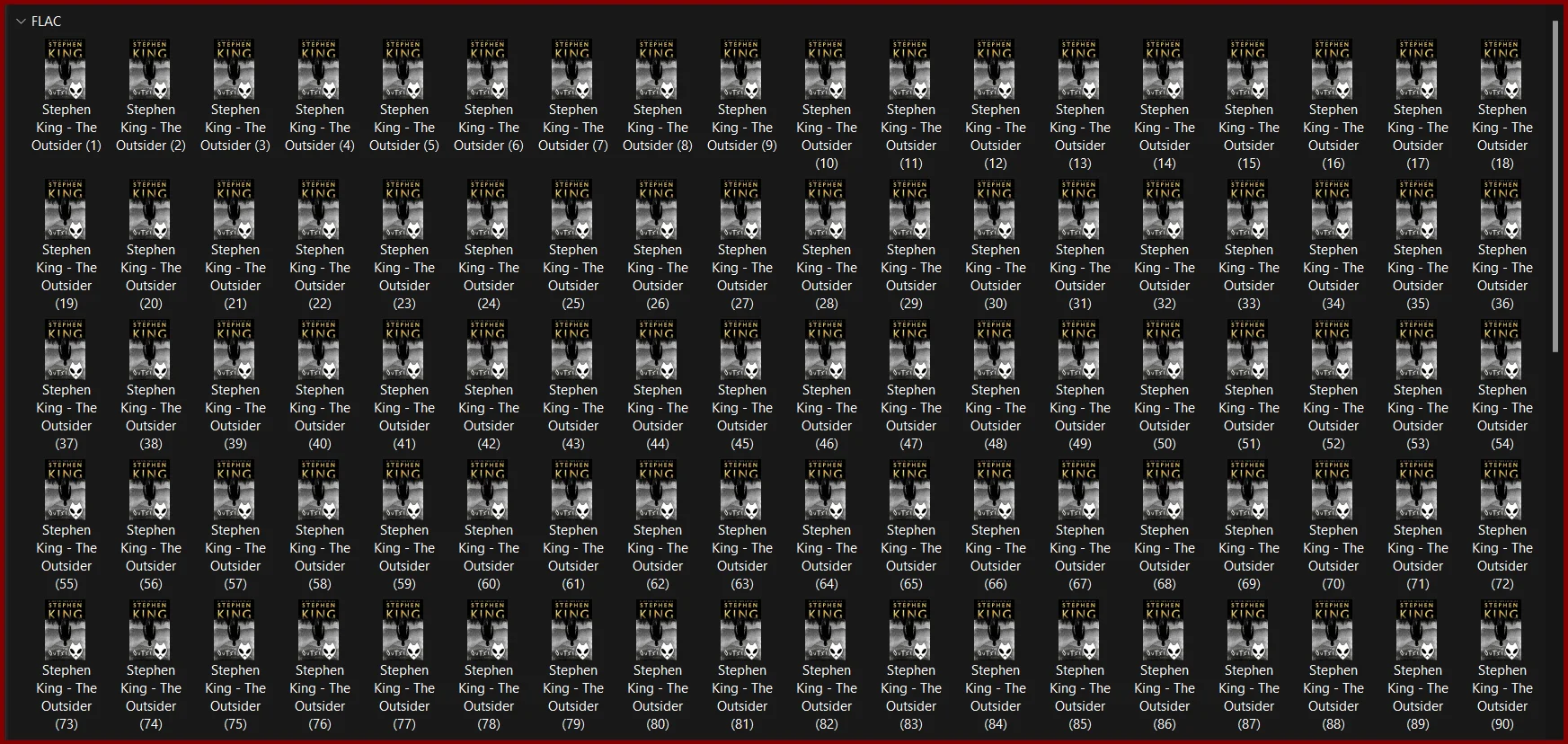Image resolution: width=1568 pixels, height=744 pixels.
Task: Click file name 'Stephen King - The Outsider (58)'
Action: [x=320, y=557]
